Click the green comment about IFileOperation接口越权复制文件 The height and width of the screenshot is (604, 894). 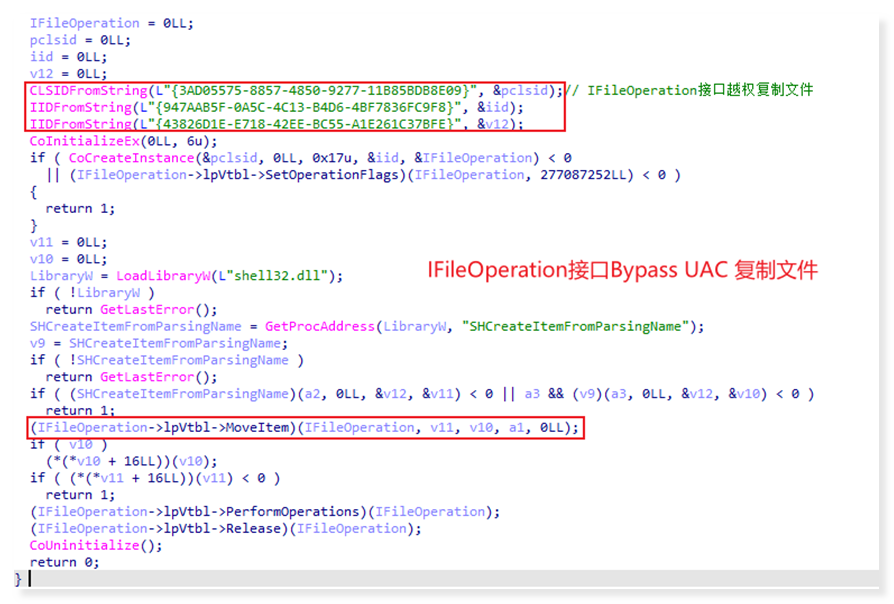click(x=689, y=90)
